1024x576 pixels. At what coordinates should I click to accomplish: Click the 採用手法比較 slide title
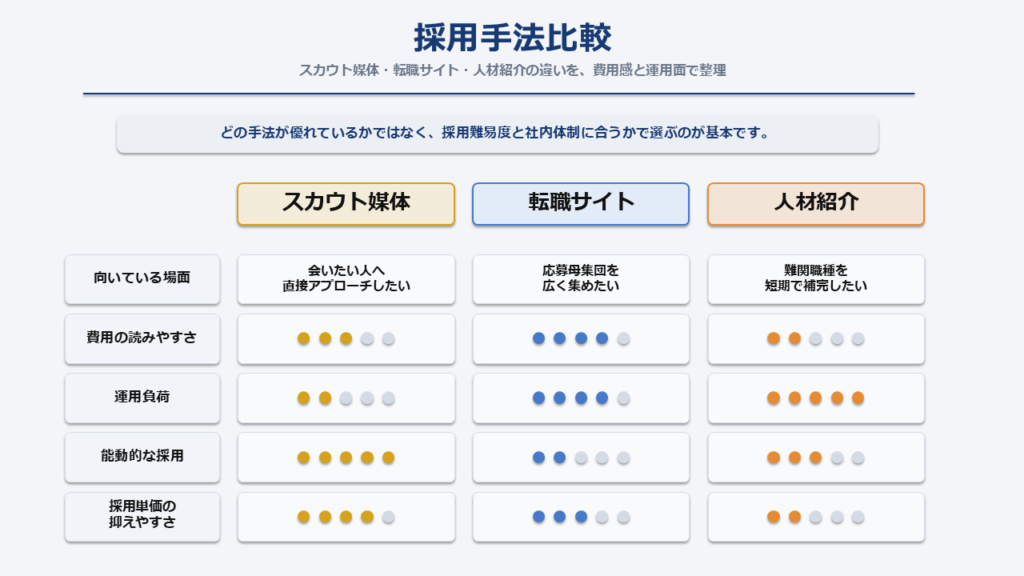pos(512,38)
